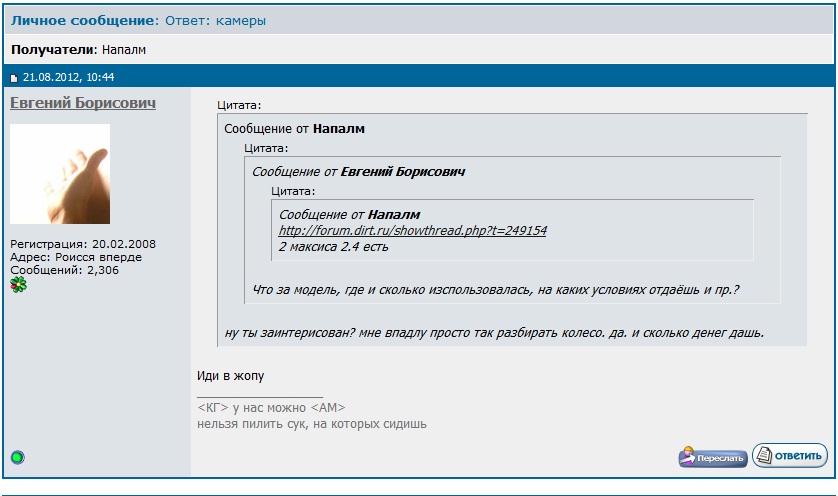The height and width of the screenshot is (496, 838).
Task: Click the recipient name Напалм
Action: tap(124, 50)
